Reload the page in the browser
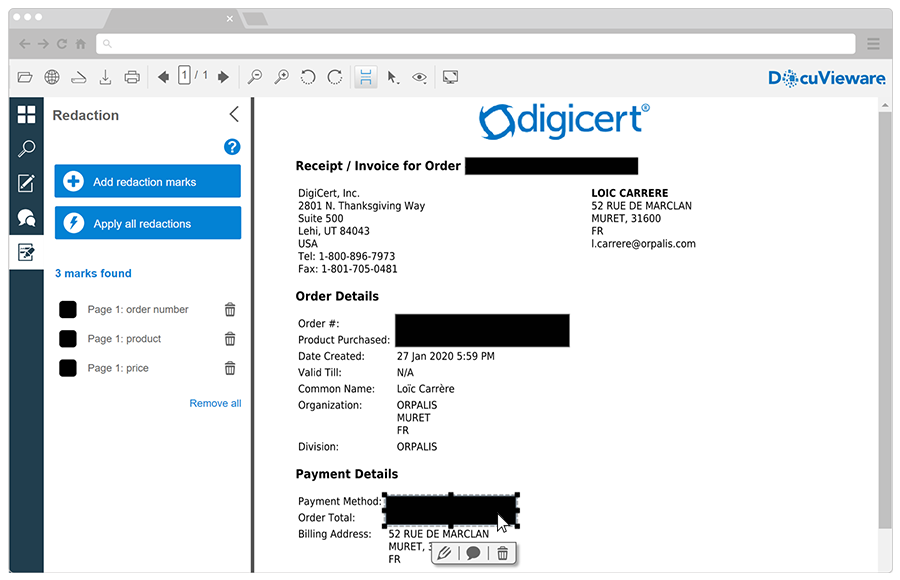The image size is (900, 580). [x=62, y=44]
